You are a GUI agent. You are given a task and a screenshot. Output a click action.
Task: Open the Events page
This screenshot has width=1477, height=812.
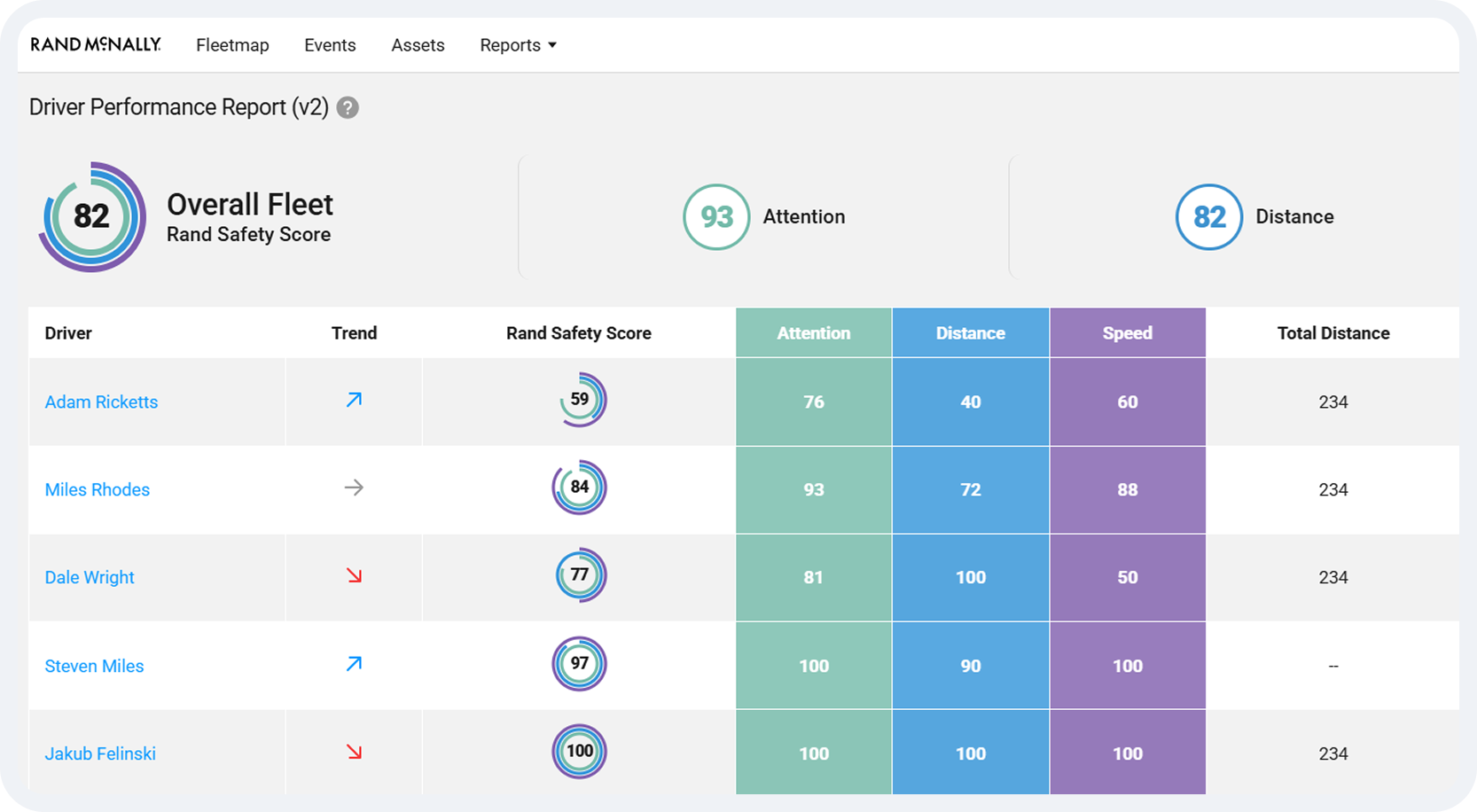330,45
